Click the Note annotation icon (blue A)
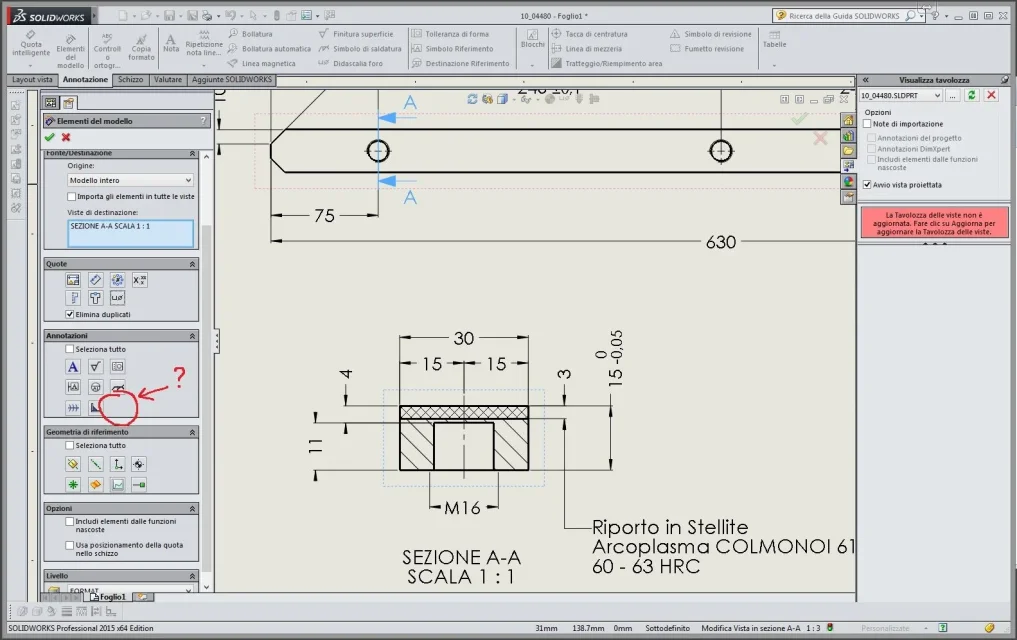 point(73,367)
